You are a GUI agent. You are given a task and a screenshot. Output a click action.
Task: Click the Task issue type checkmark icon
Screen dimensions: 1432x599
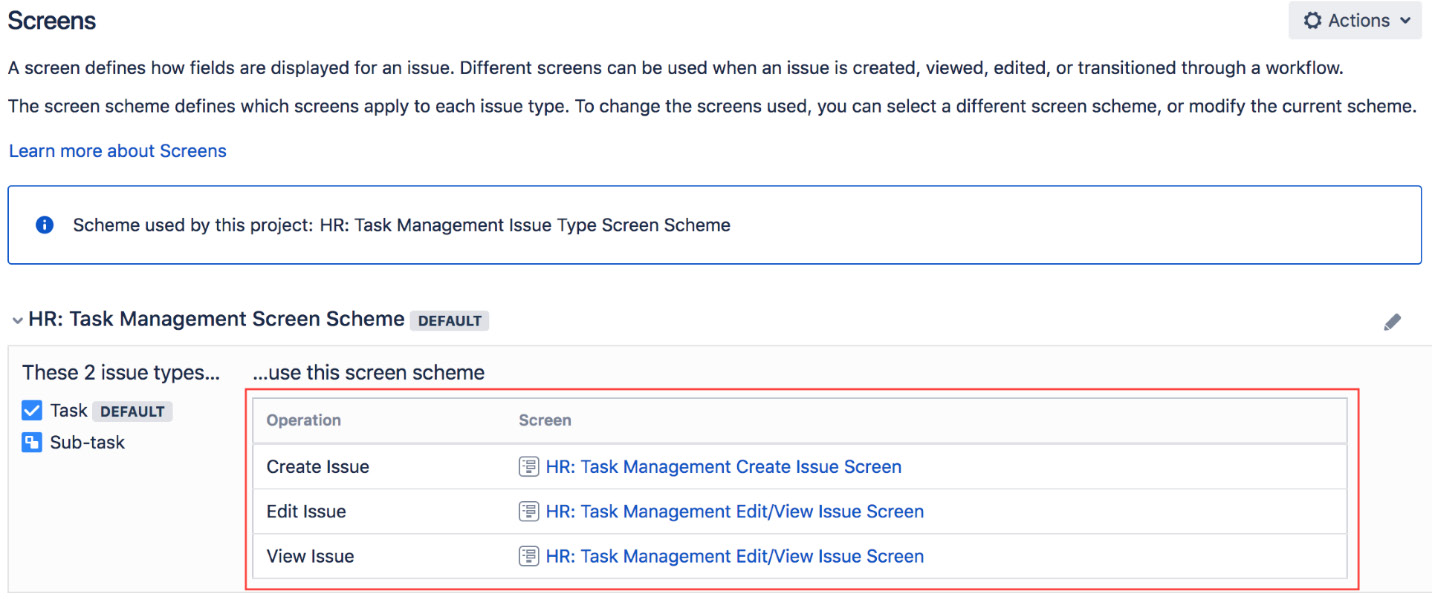coord(31,410)
